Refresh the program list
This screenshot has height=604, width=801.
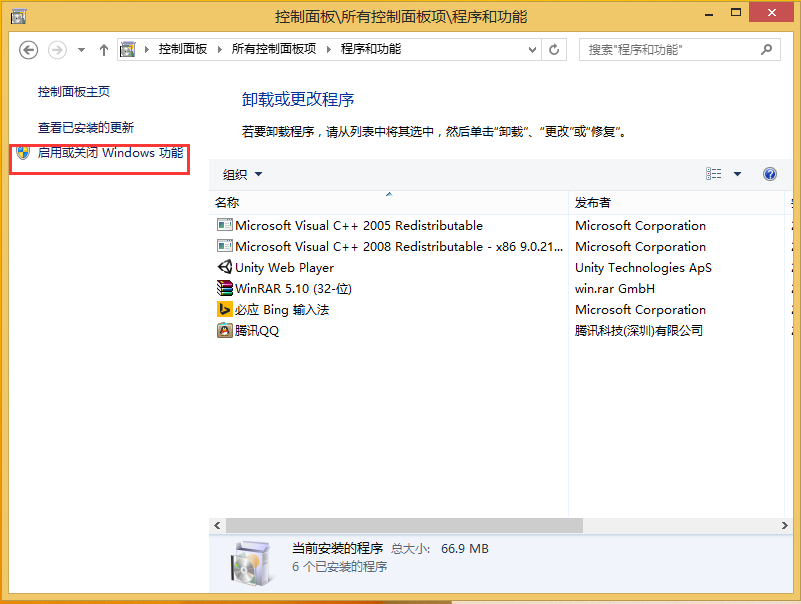[x=554, y=50]
